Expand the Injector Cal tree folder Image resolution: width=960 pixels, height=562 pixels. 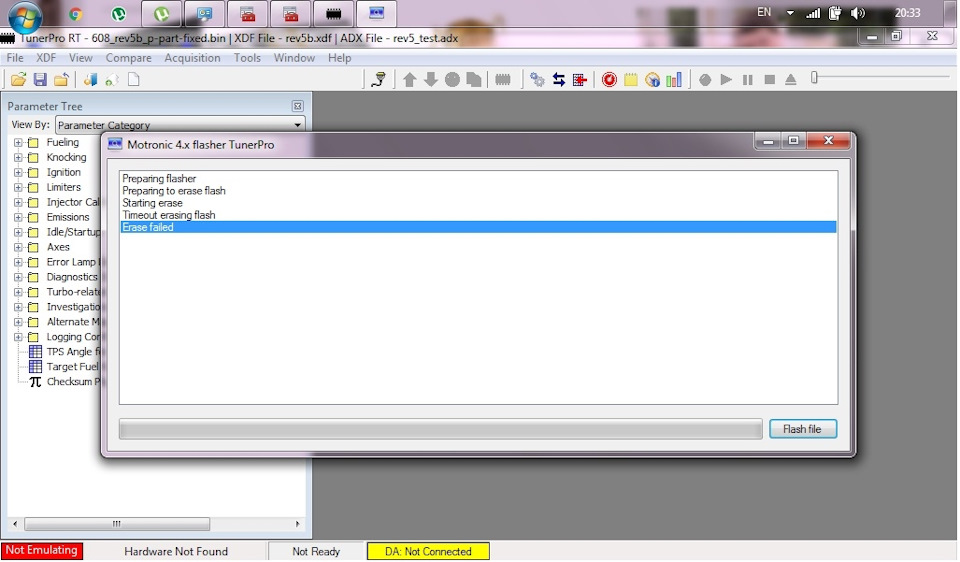tap(18, 202)
